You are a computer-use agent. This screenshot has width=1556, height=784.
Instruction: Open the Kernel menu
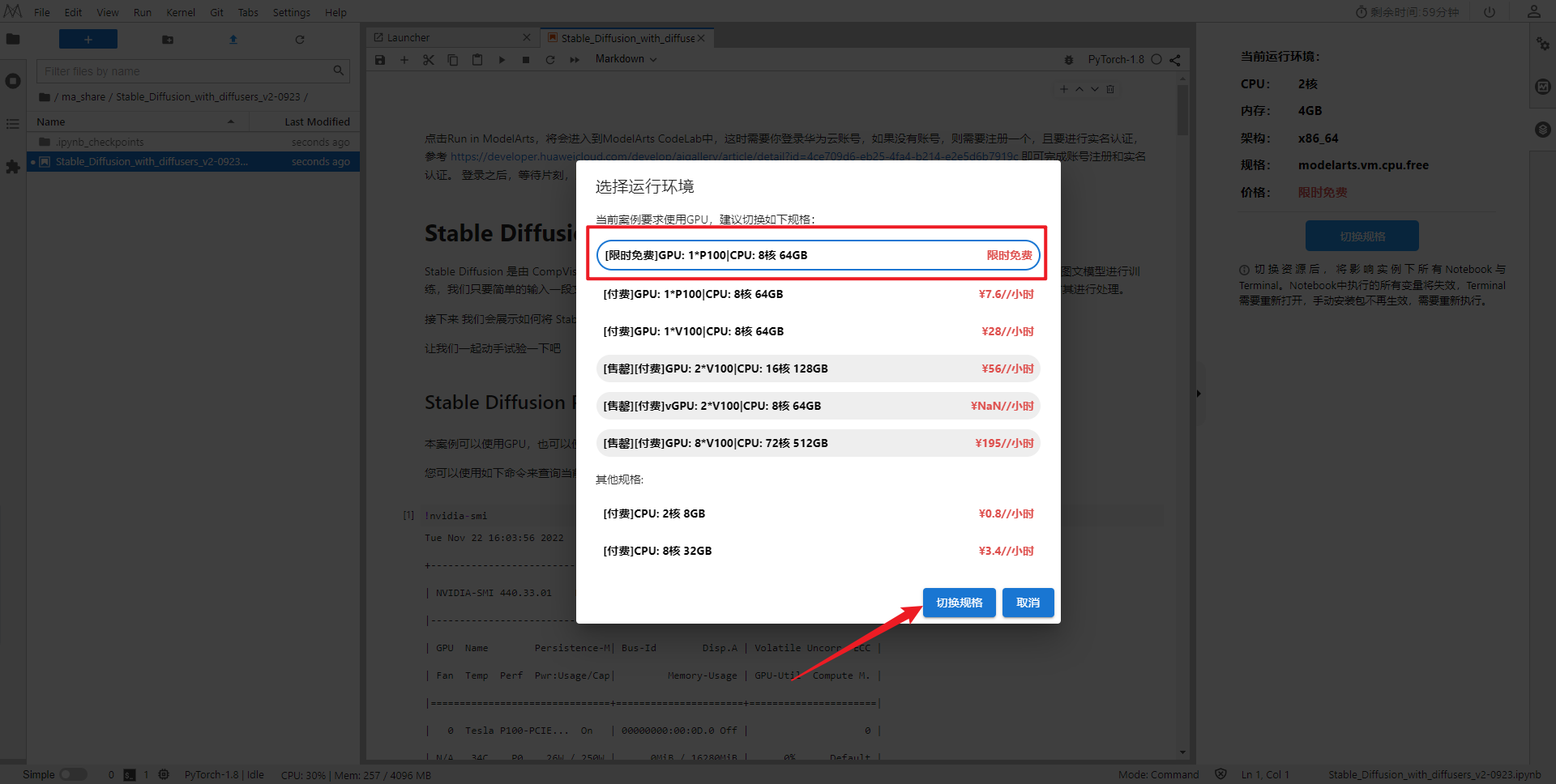click(181, 12)
